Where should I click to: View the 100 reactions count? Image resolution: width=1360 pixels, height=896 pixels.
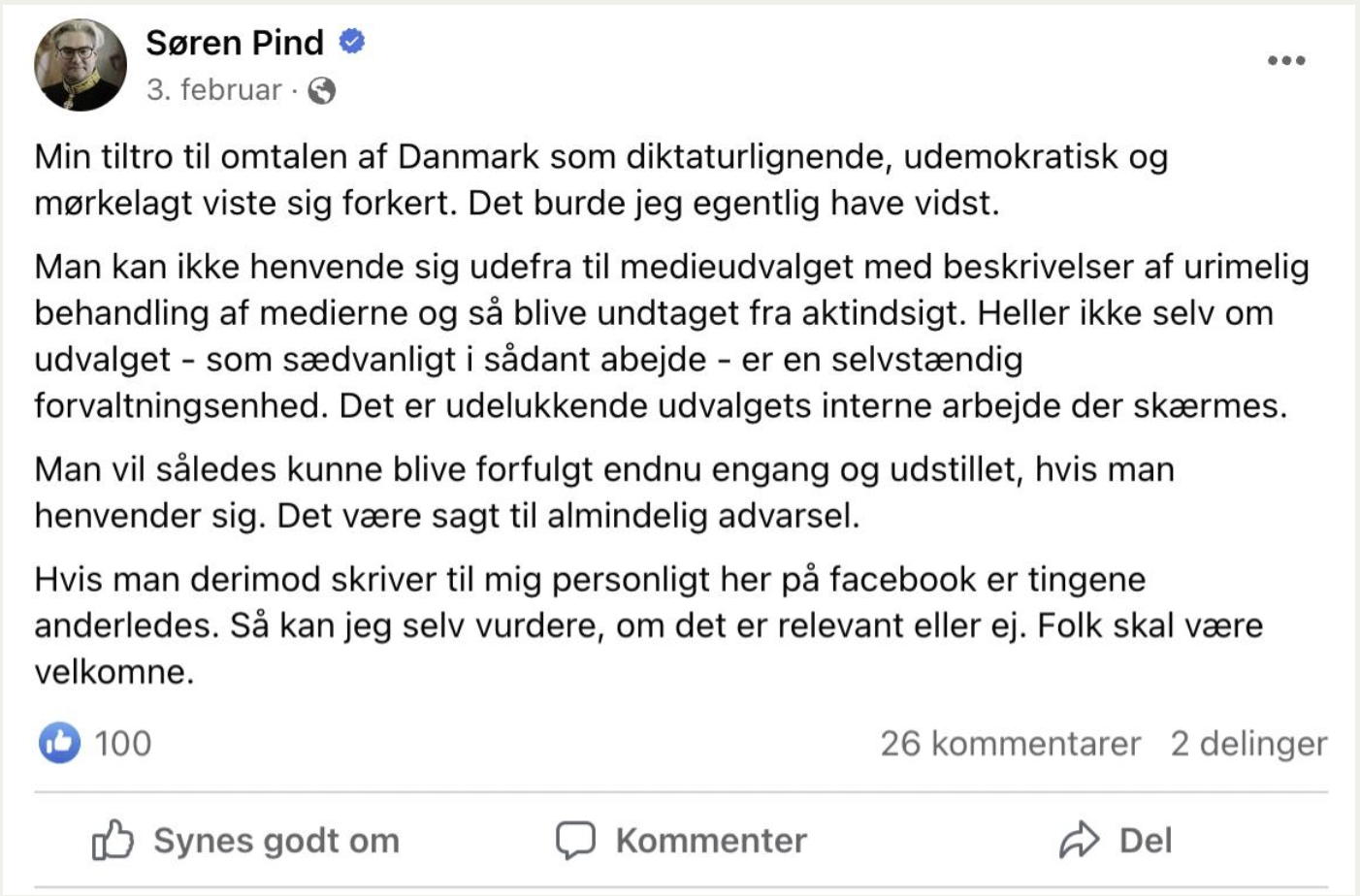122,744
